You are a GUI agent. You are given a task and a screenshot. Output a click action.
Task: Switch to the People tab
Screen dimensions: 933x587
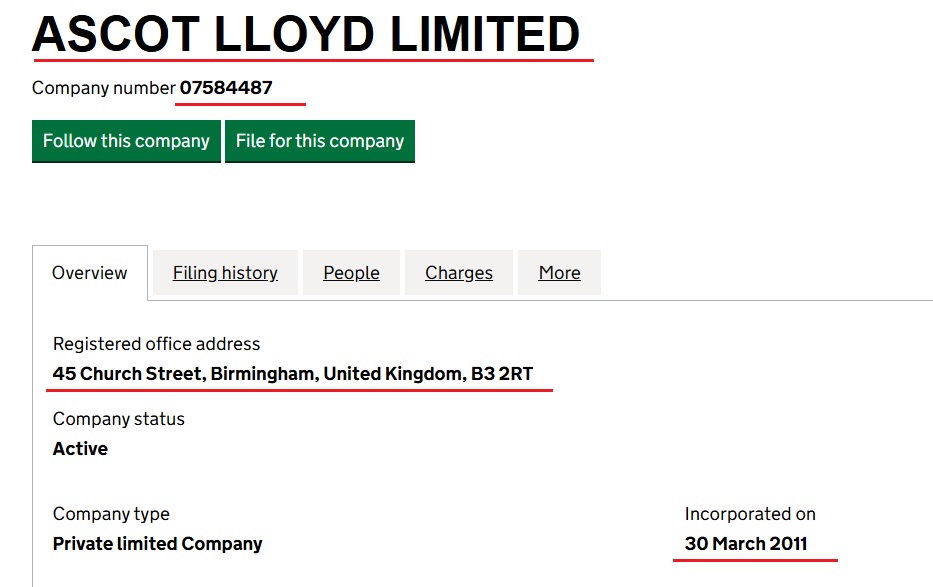[x=351, y=273]
